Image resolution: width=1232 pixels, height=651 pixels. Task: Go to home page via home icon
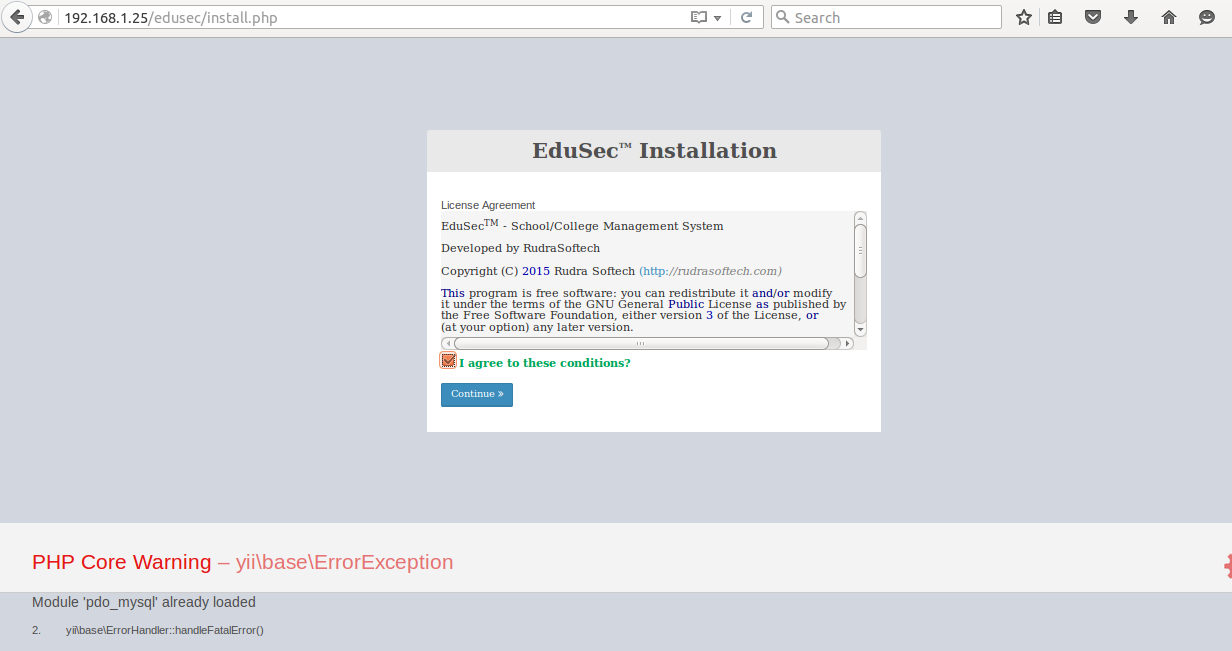pos(1168,17)
